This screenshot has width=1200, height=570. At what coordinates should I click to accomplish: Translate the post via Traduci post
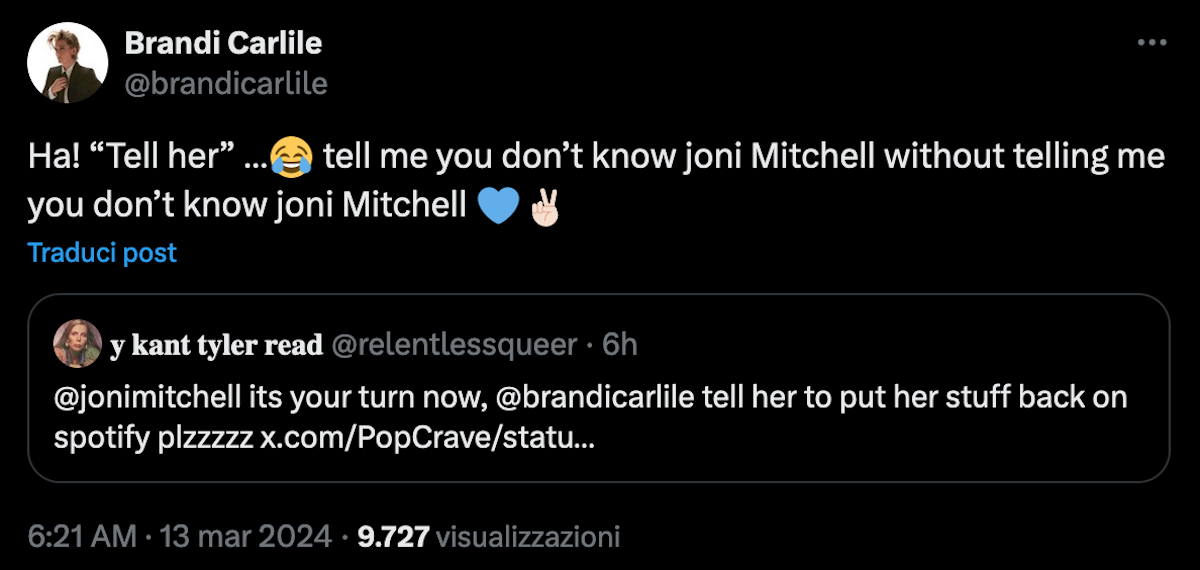tap(102, 253)
